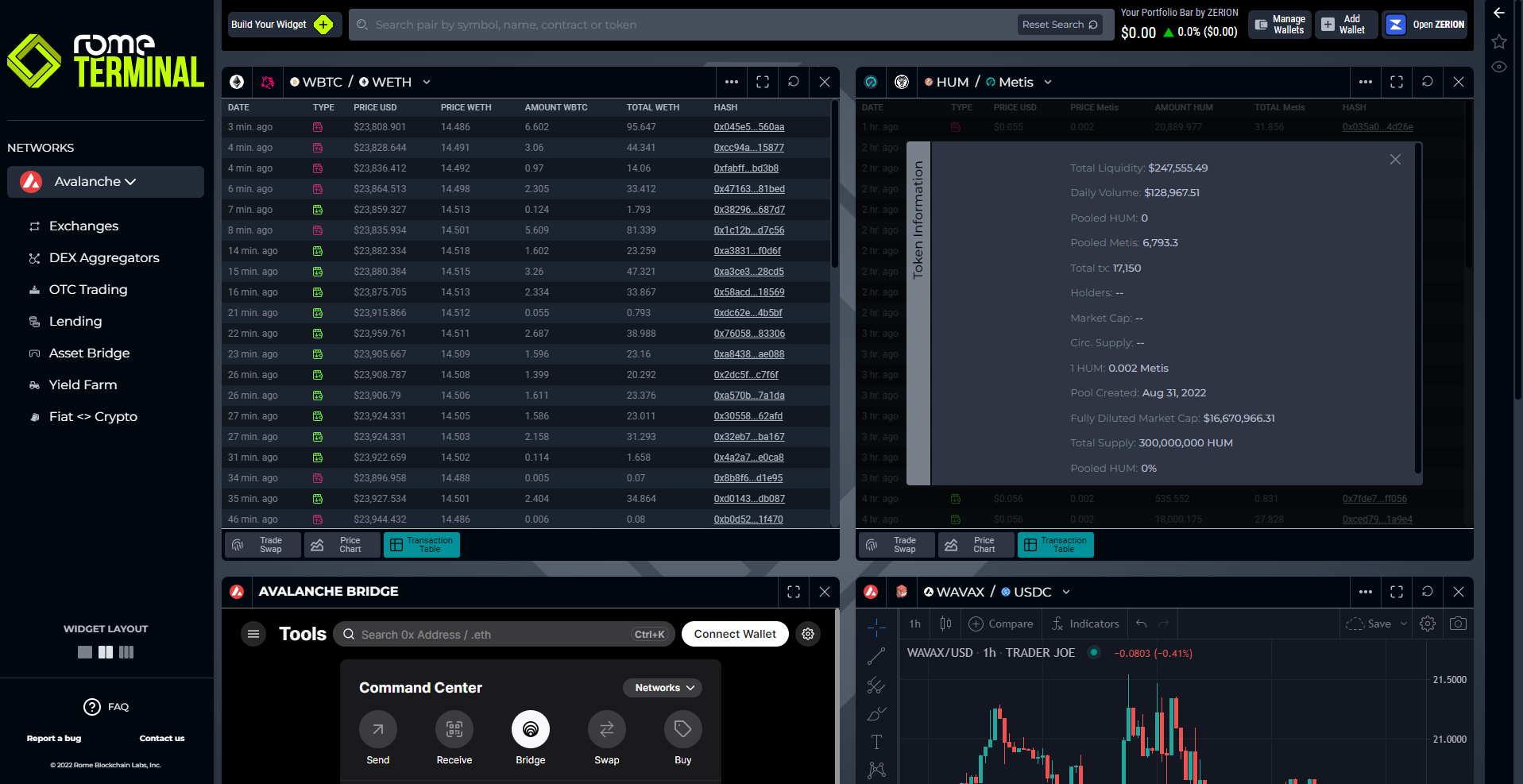The image size is (1523, 784).
Task: Close the Token Information popup
Action: click(1396, 160)
